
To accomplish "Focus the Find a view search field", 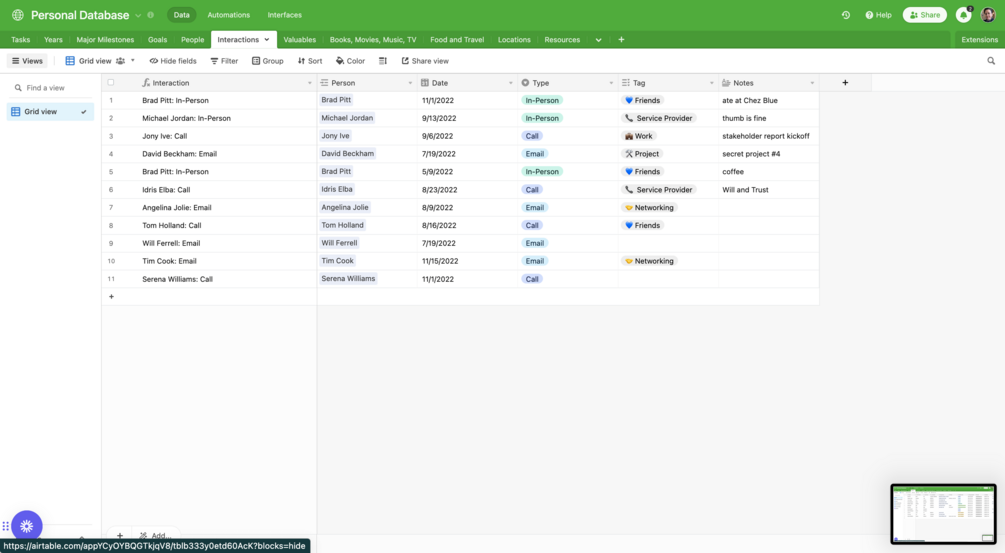I will point(51,88).
